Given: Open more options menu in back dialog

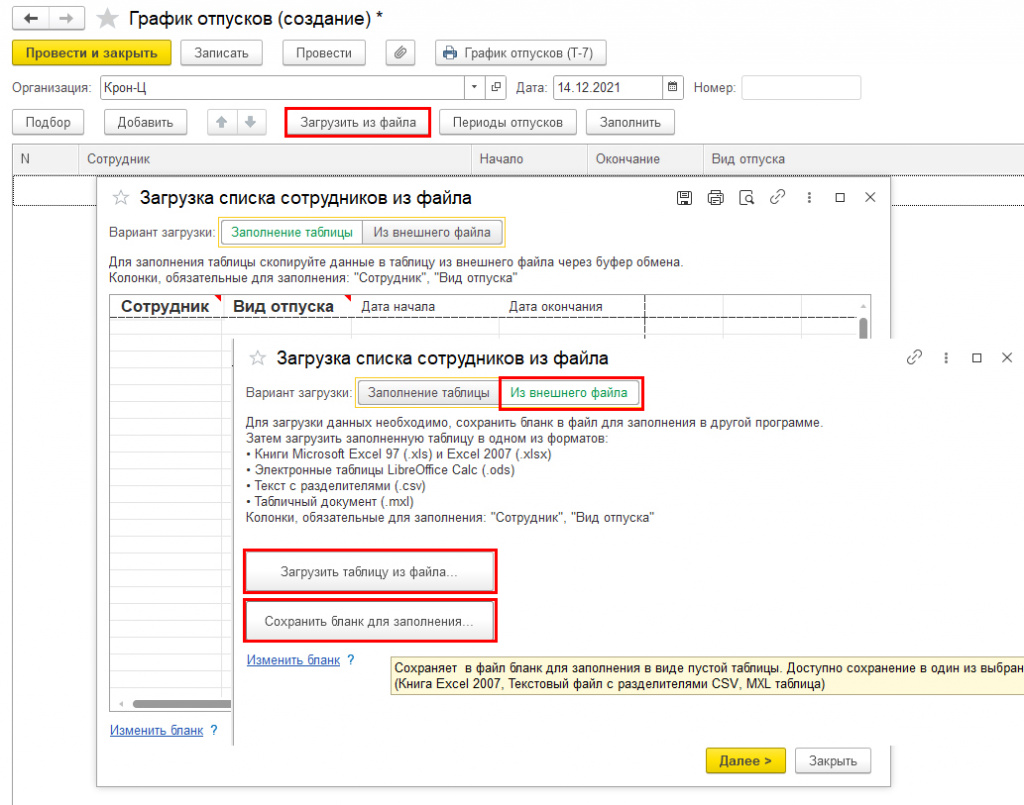Looking at the screenshot, I should (x=809, y=198).
